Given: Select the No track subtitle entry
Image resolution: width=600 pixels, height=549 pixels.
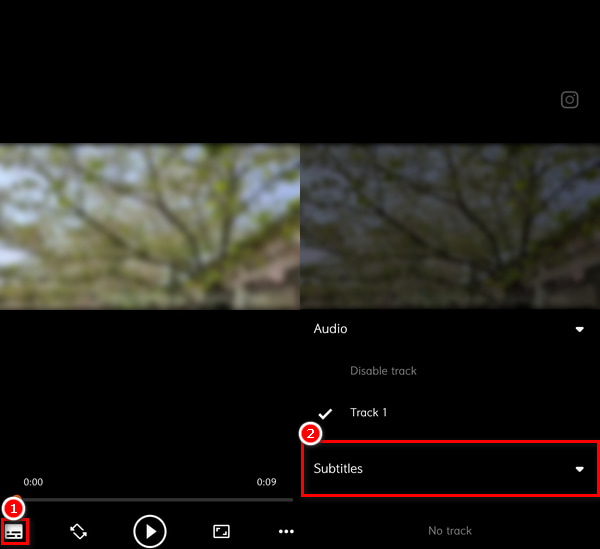Looking at the screenshot, I should [x=450, y=531].
